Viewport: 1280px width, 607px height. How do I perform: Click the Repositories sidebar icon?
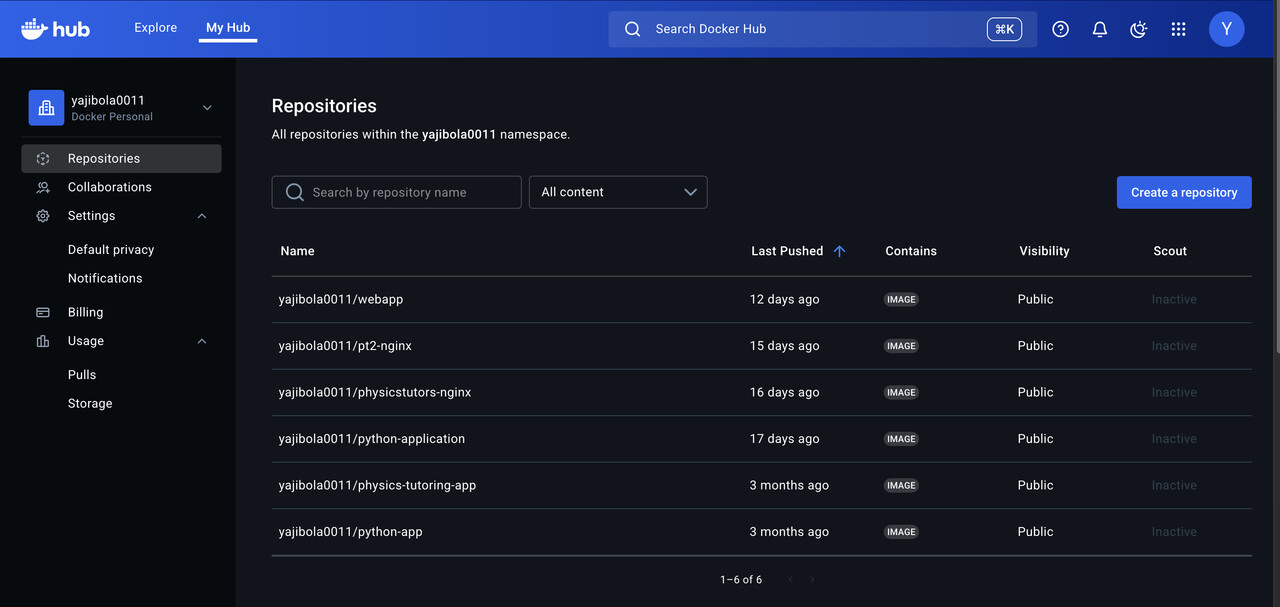(x=43, y=159)
